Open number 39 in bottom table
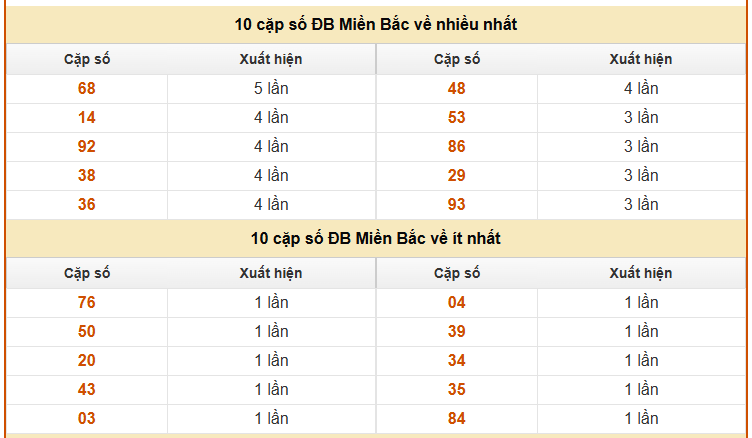The image size is (752, 438). point(457,331)
